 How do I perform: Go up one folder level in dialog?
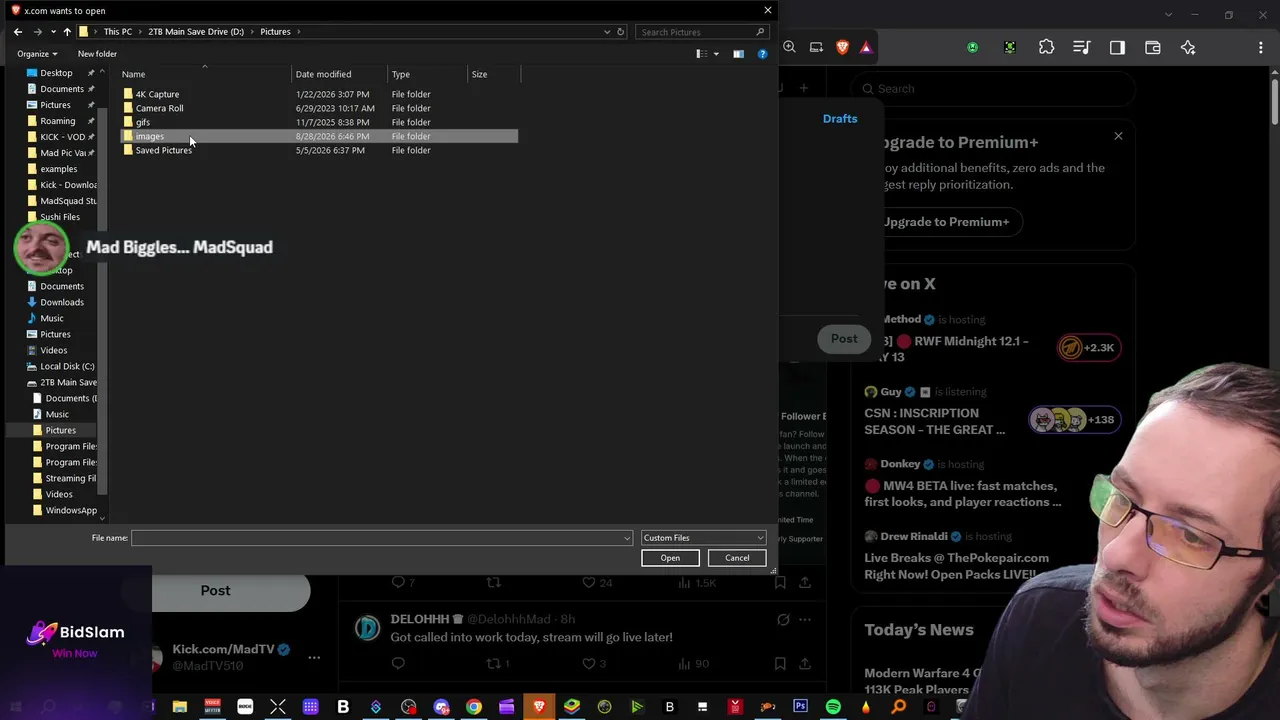pos(67,32)
